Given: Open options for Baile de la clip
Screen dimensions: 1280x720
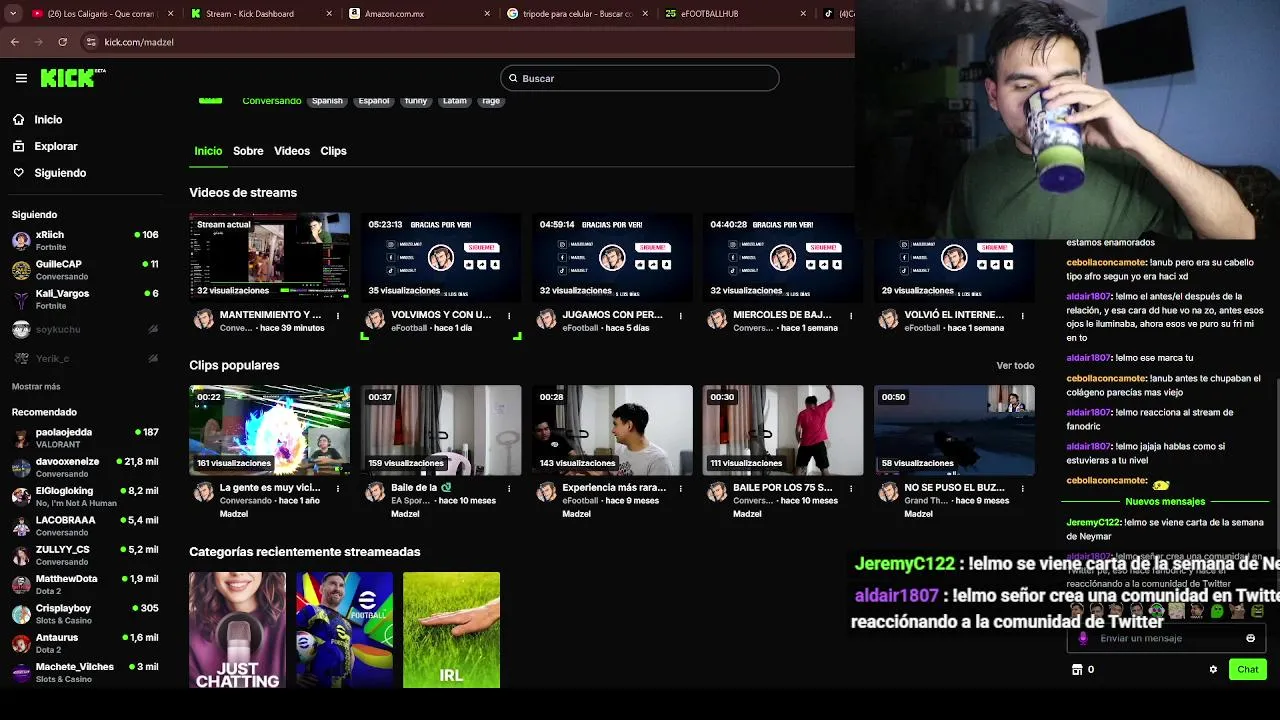Looking at the screenshot, I should coord(509,488).
